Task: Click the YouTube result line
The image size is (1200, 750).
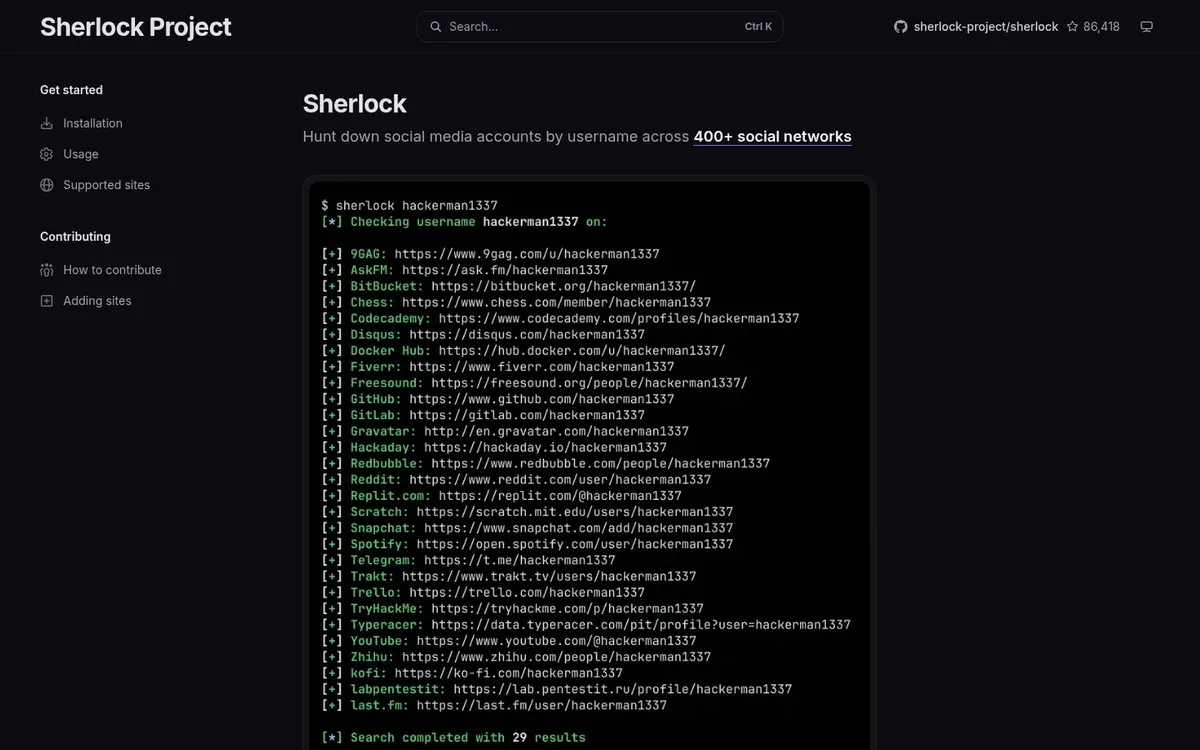Action: tap(509, 640)
